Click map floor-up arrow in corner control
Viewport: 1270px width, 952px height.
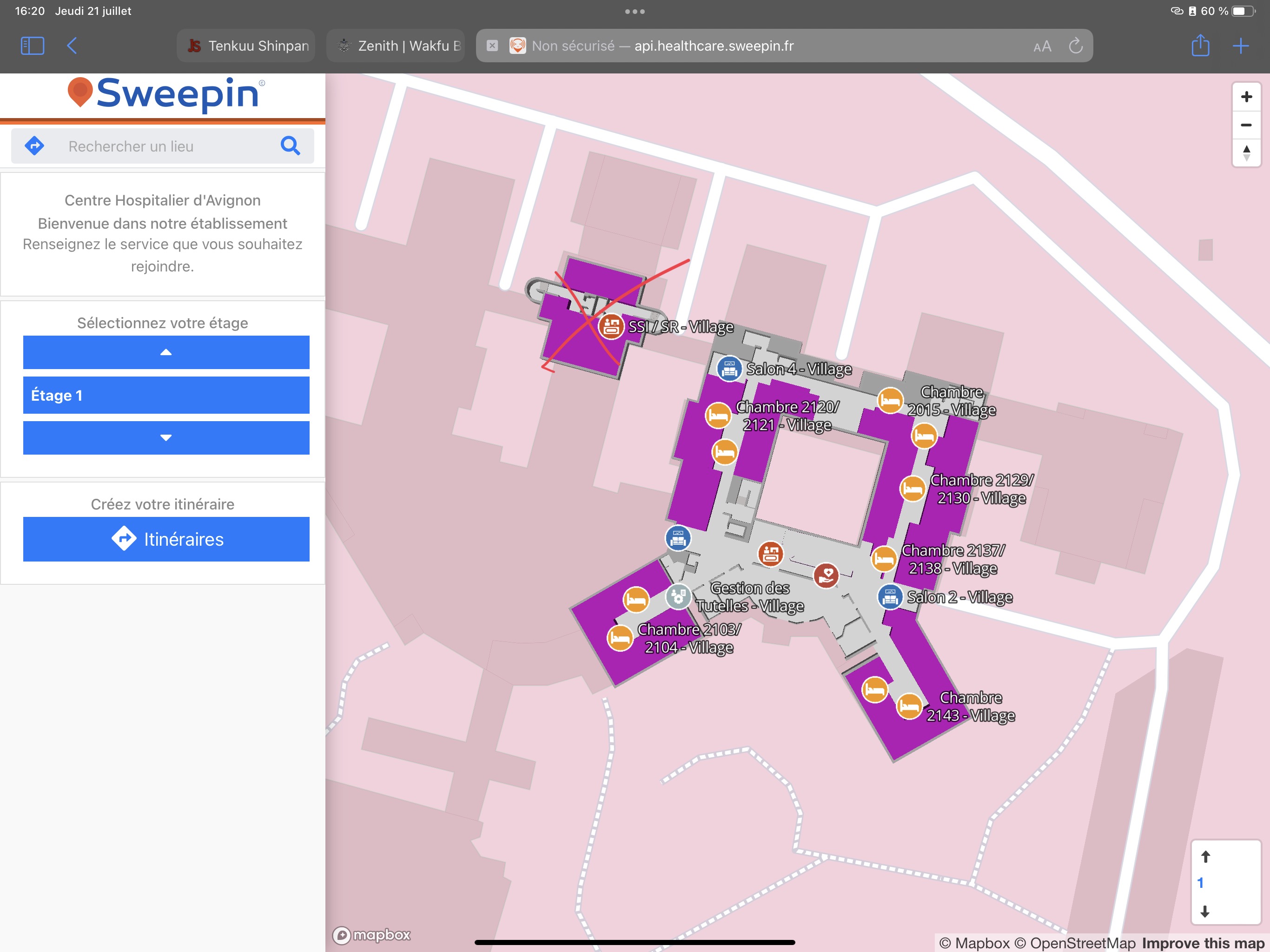point(1205,857)
